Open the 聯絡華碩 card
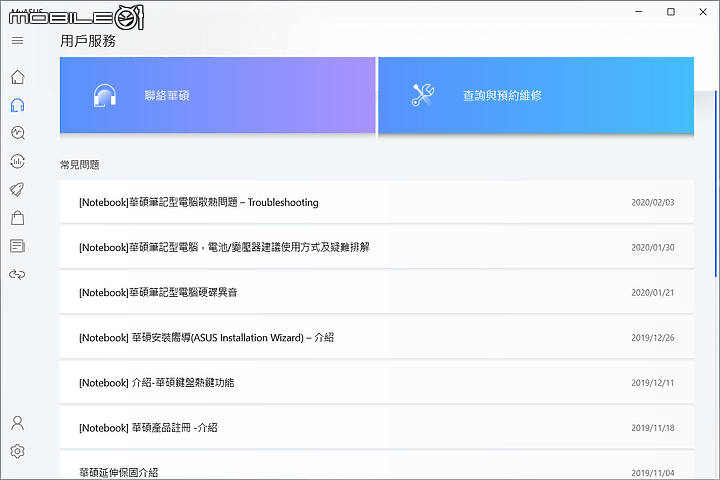This screenshot has height=480, width=720. (218, 95)
